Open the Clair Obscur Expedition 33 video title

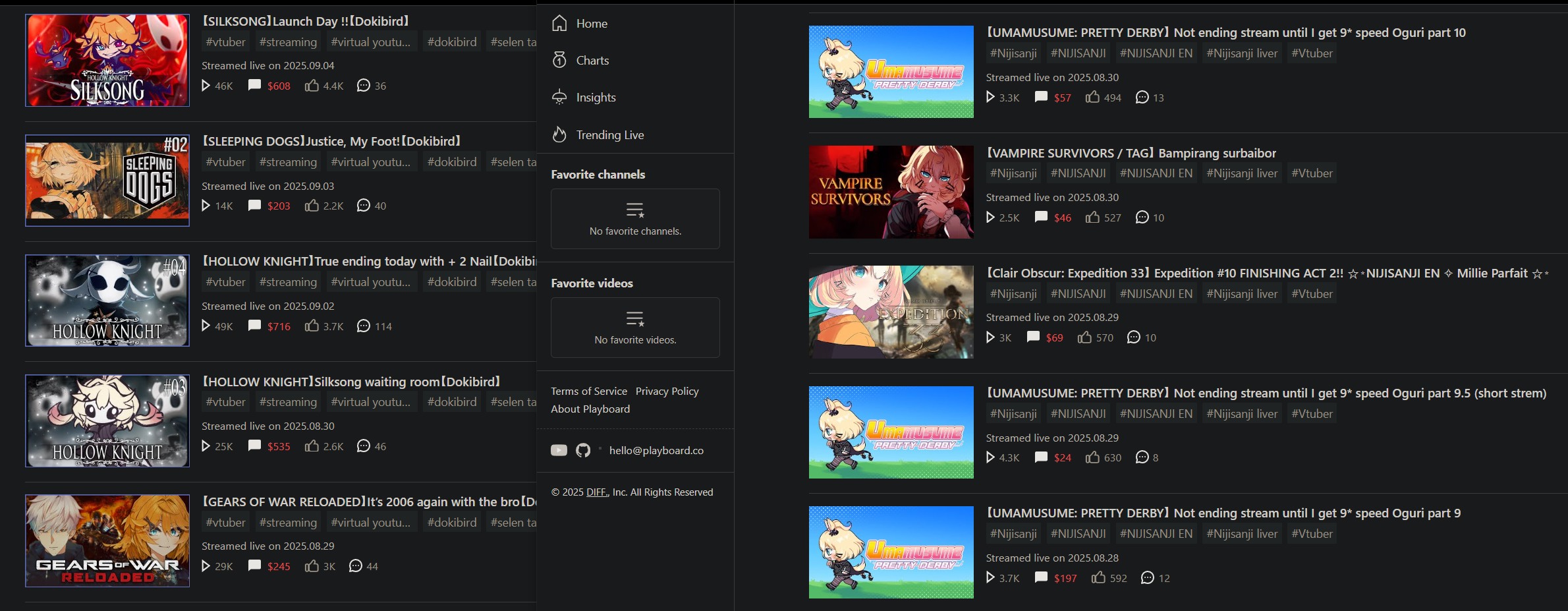tap(1267, 274)
